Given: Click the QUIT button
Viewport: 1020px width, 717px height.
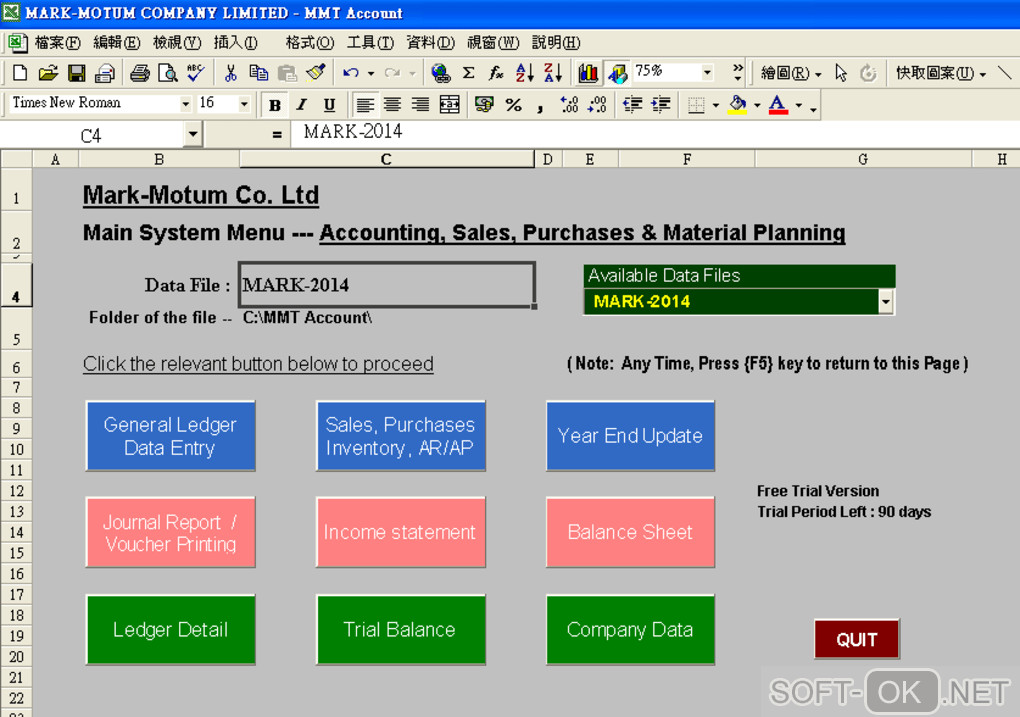Looking at the screenshot, I should tap(857, 640).
